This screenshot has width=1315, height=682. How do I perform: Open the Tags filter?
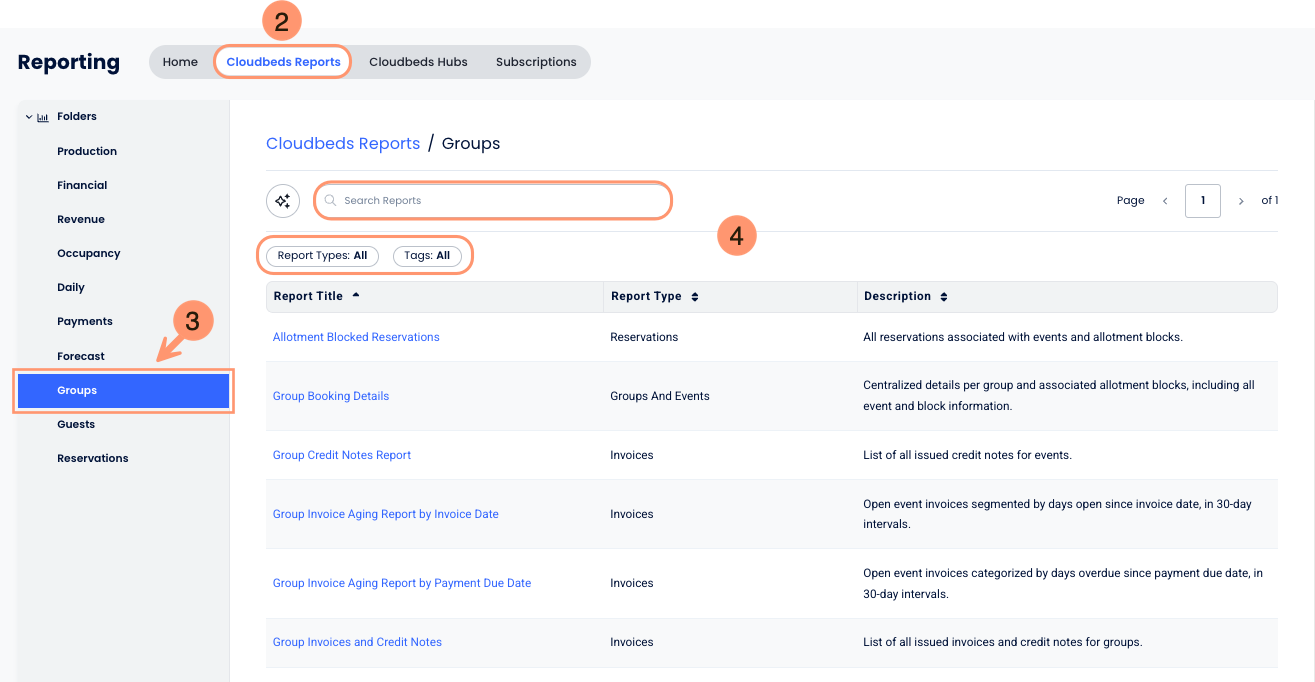(x=427, y=256)
